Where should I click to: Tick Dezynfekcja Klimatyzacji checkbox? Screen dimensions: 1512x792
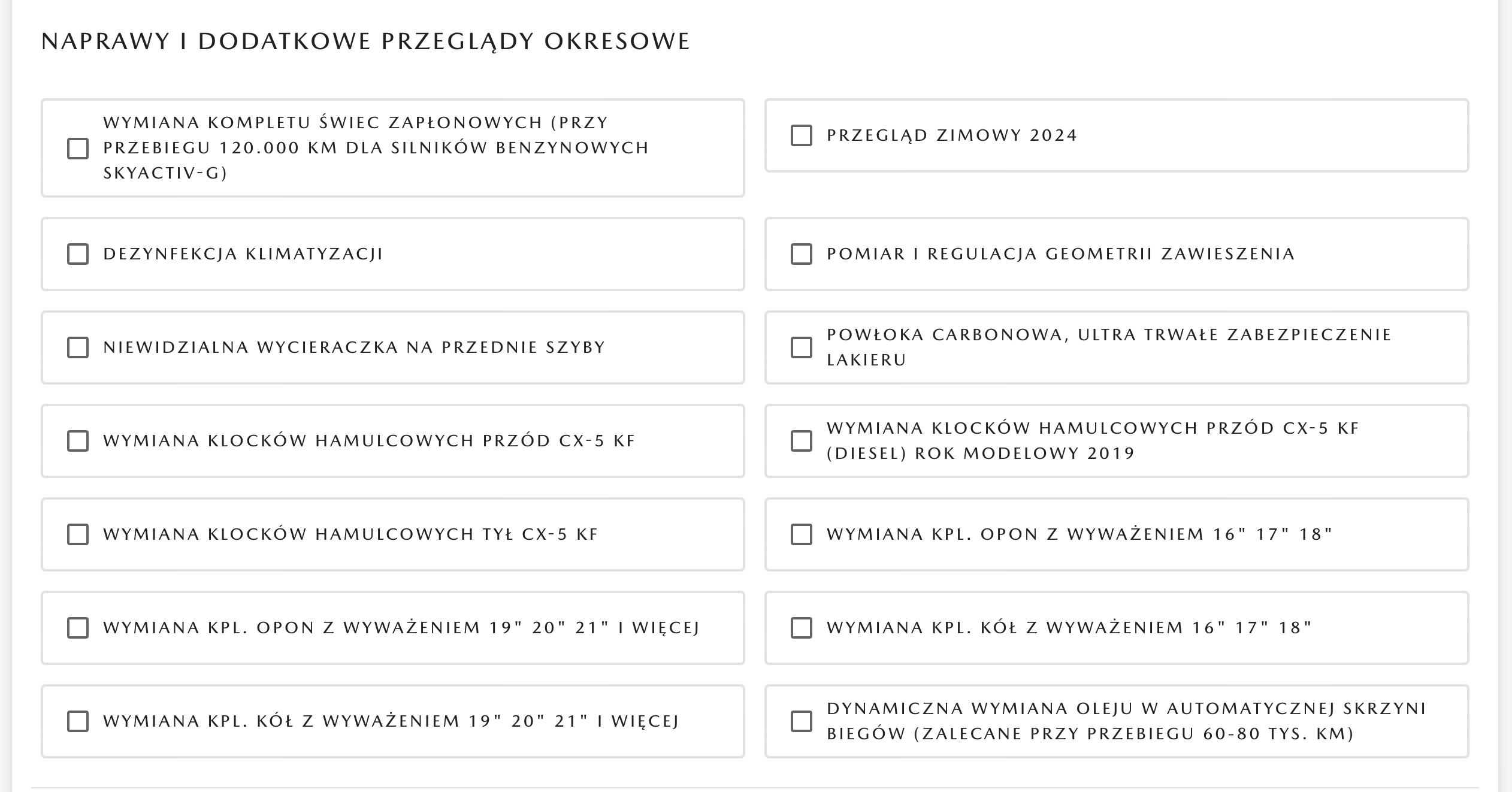point(78,254)
